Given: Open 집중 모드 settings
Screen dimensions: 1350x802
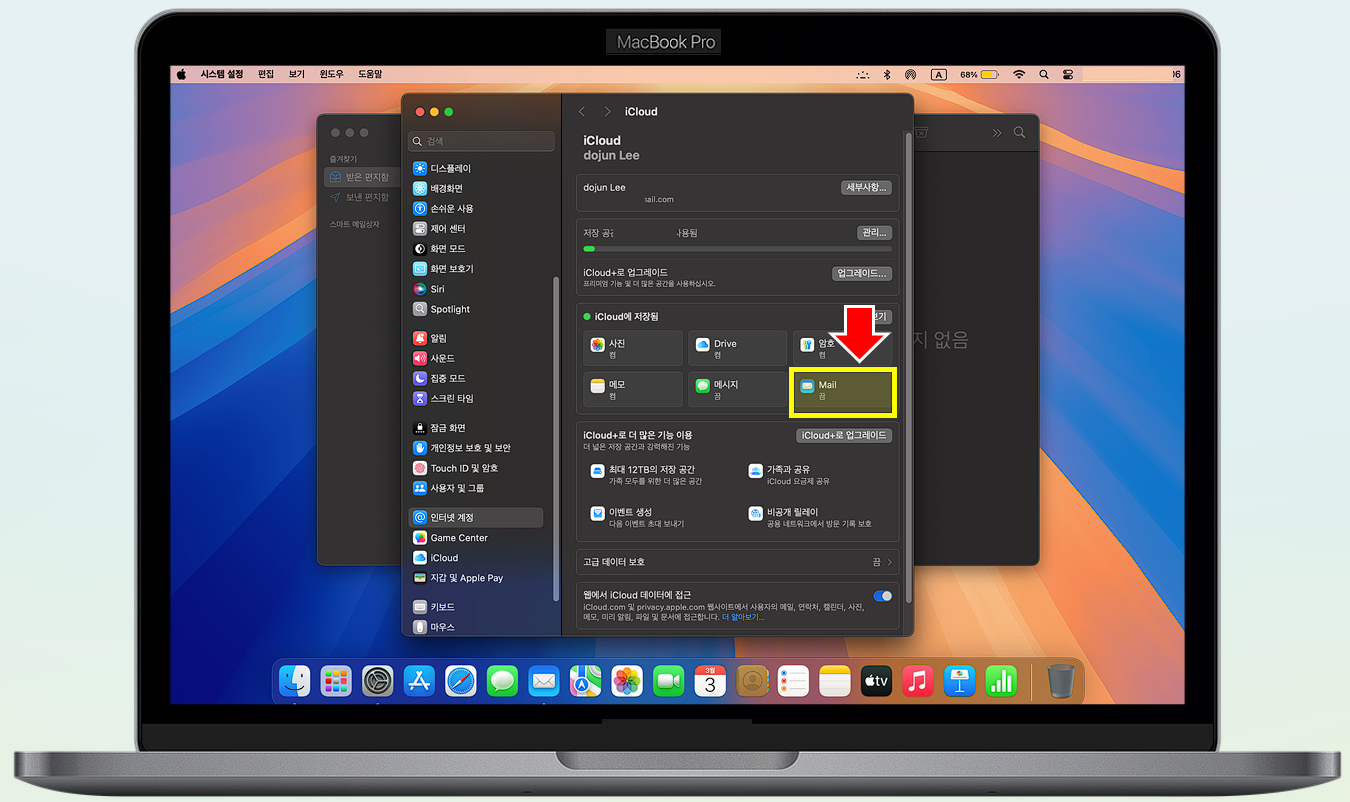Looking at the screenshot, I should click(x=440, y=378).
